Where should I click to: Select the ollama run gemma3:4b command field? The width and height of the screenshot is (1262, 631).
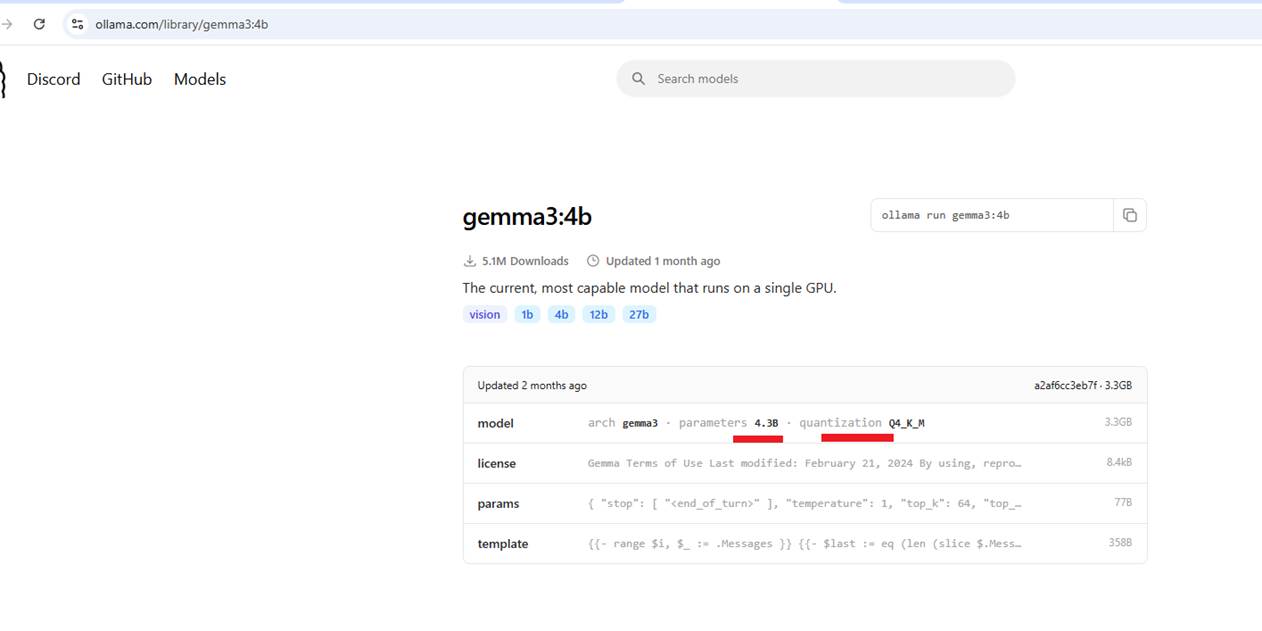click(x=992, y=215)
